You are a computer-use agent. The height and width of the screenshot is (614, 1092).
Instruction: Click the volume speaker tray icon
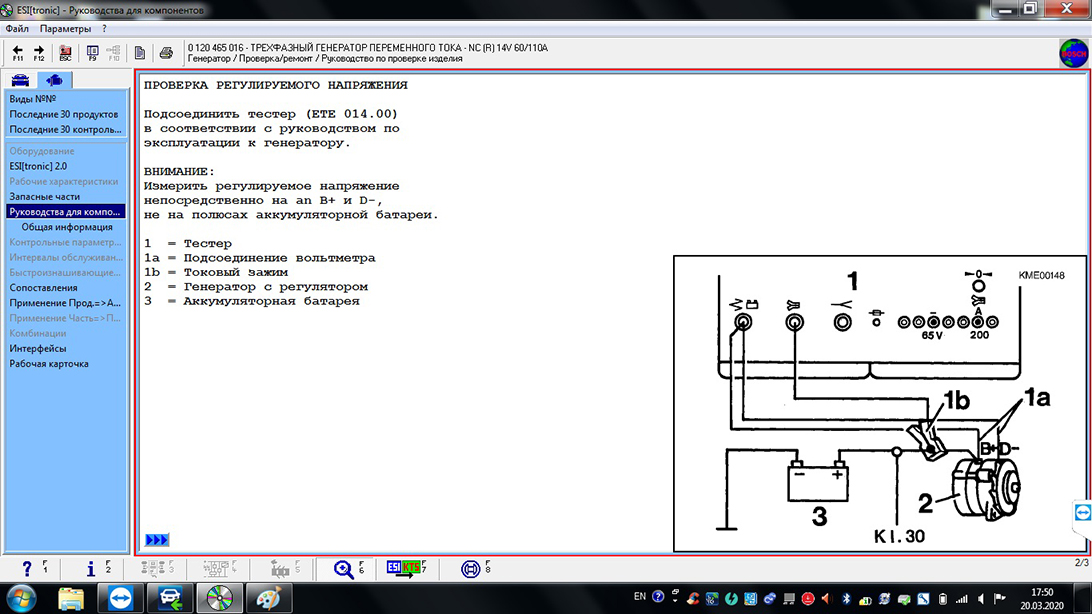tap(981, 599)
